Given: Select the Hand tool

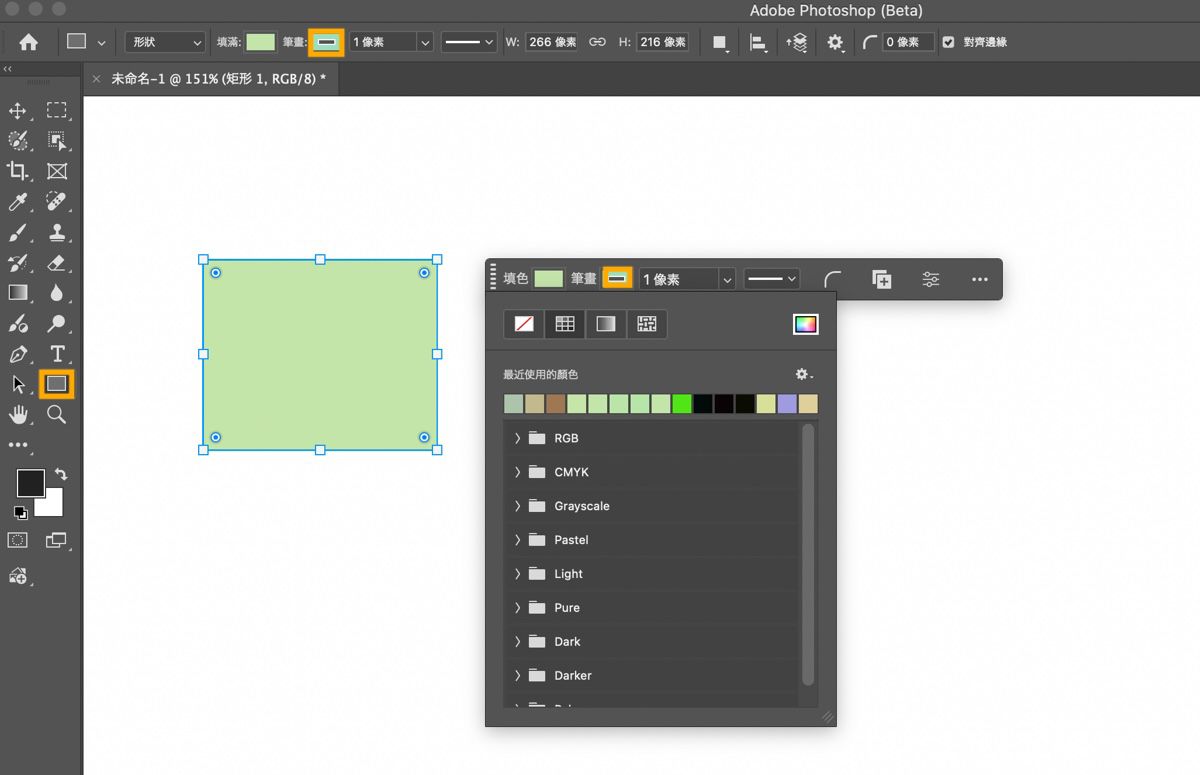Looking at the screenshot, I should (x=18, y=414).
